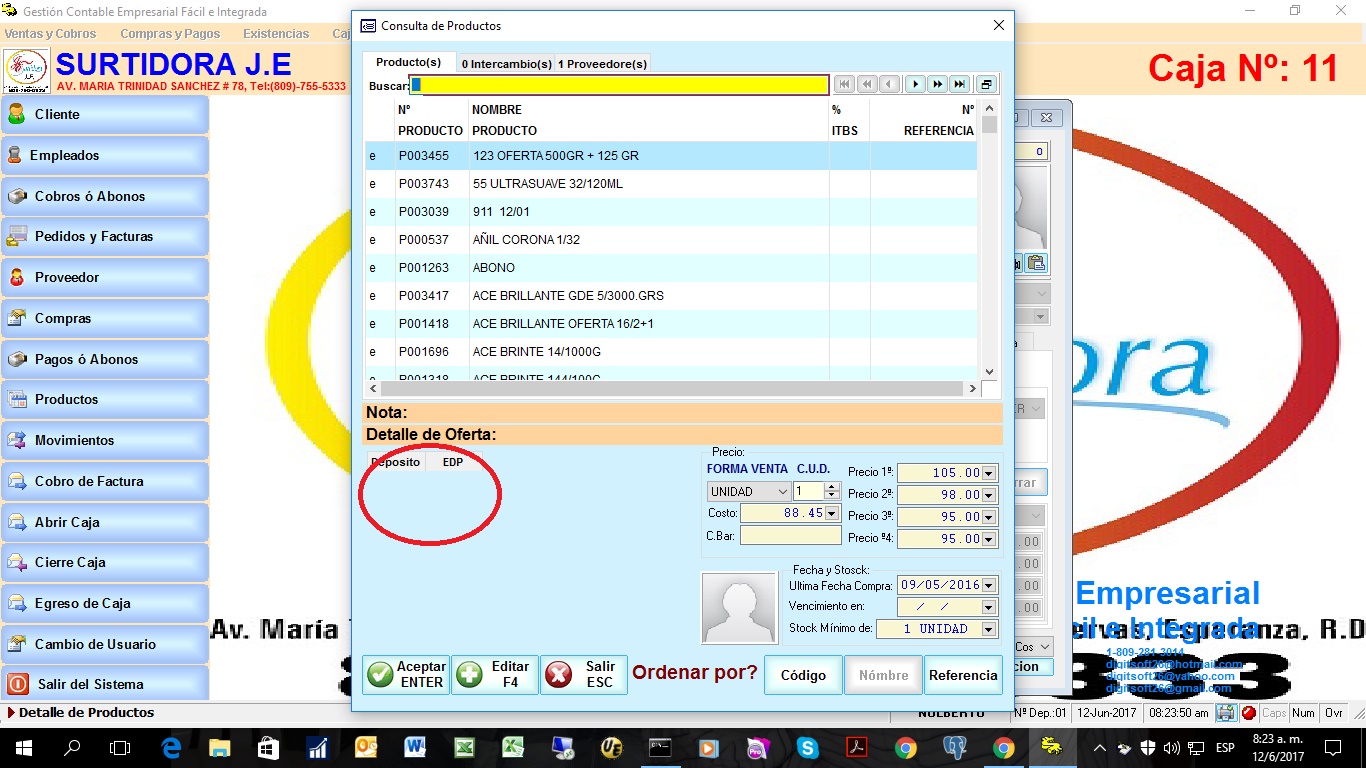1366x768 pixels.
Task: Go to next record using play arrow
Action: click(x=915, y=85)
